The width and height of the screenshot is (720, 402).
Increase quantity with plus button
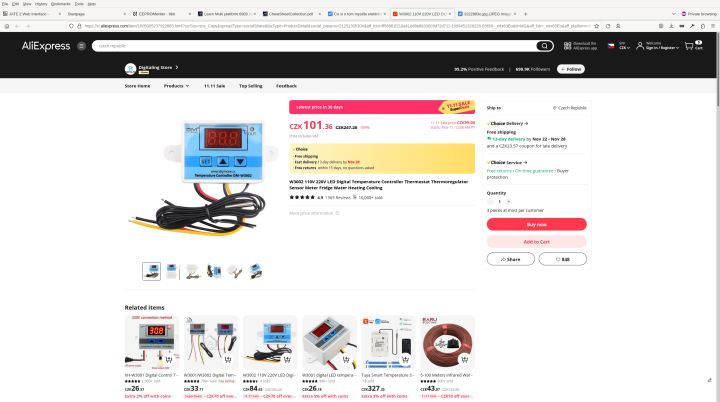[x=508, y=202]
